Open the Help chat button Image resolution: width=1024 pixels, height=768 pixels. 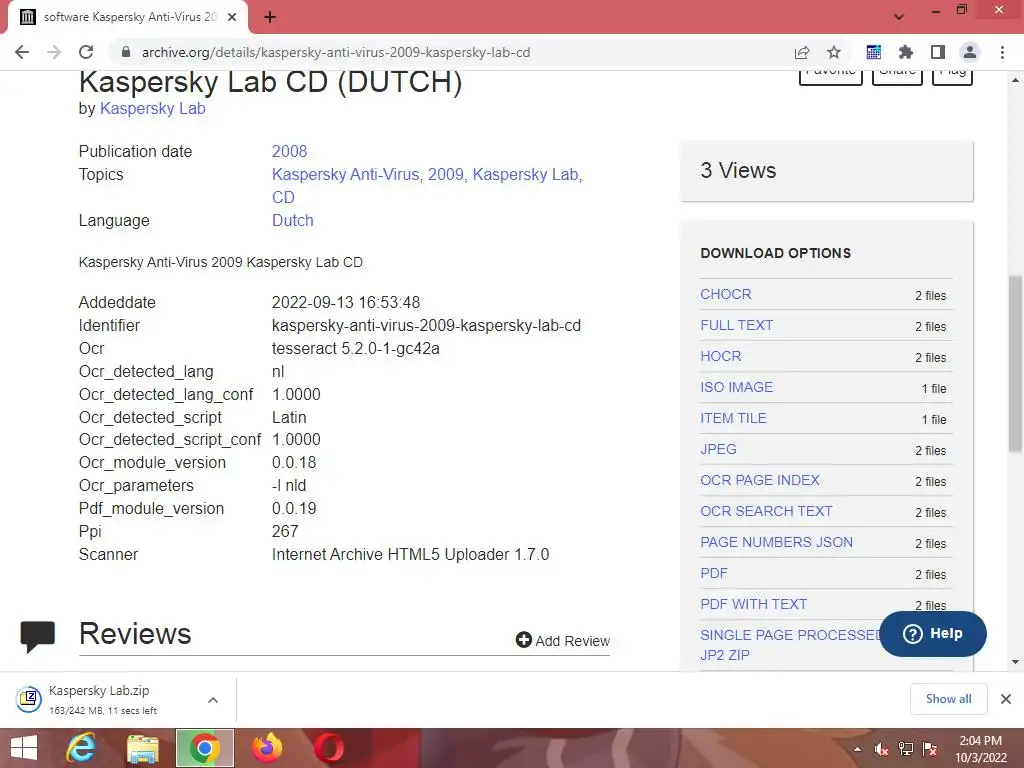click(933, 633)
